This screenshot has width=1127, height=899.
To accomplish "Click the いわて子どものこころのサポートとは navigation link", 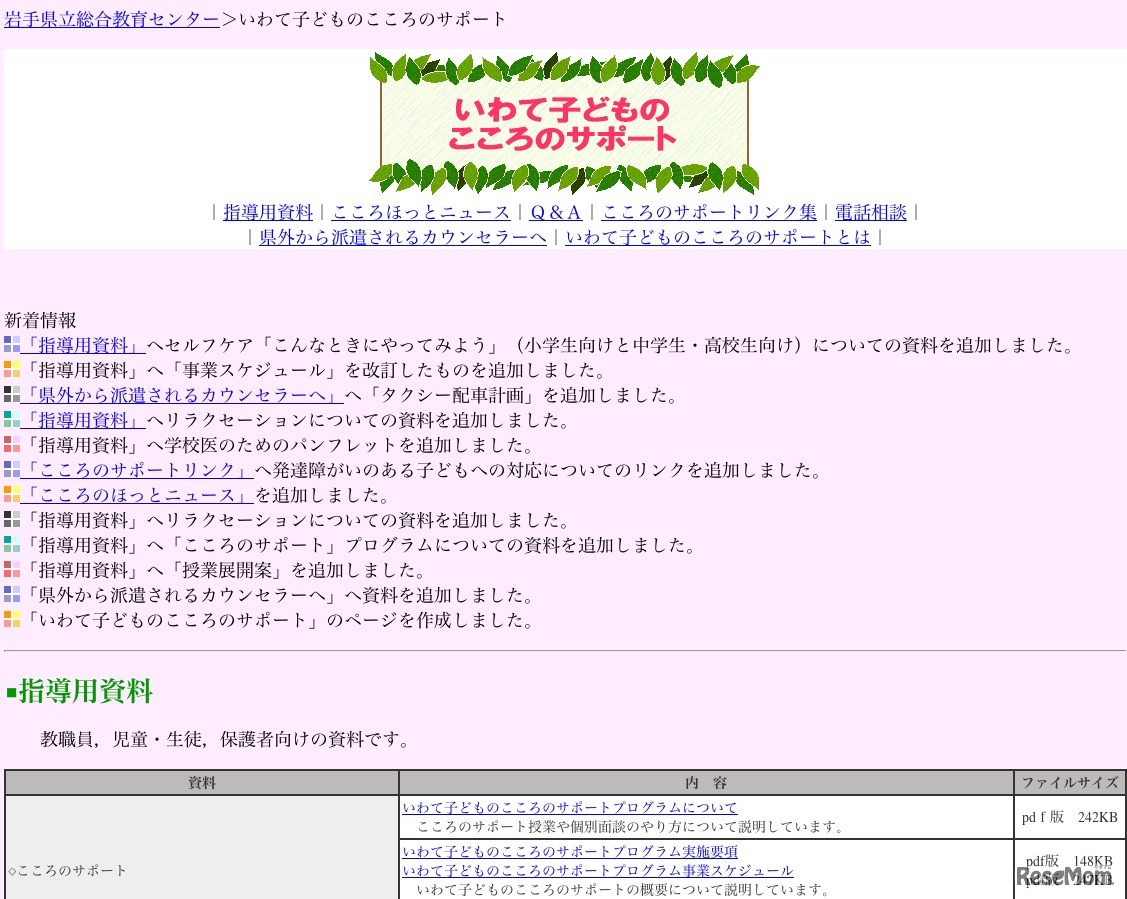I will click(718, 237).
